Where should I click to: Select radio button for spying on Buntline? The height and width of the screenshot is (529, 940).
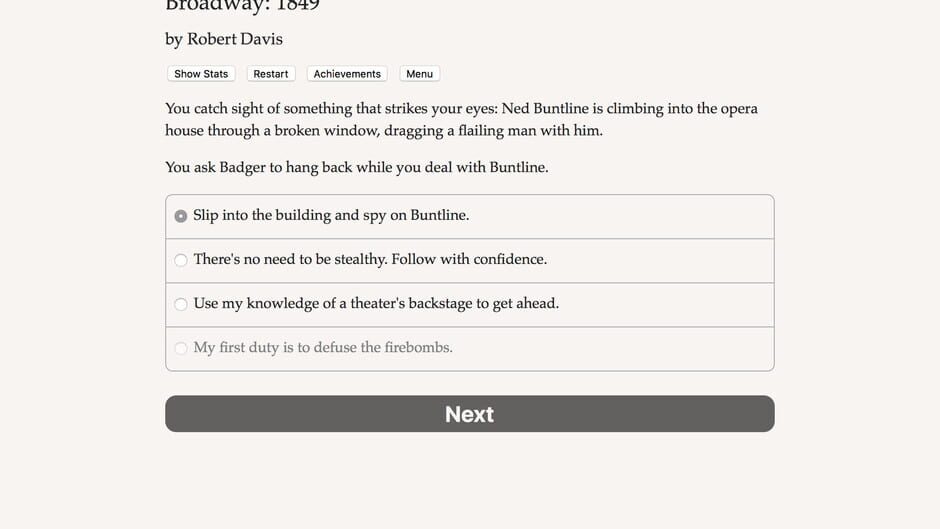181,216
